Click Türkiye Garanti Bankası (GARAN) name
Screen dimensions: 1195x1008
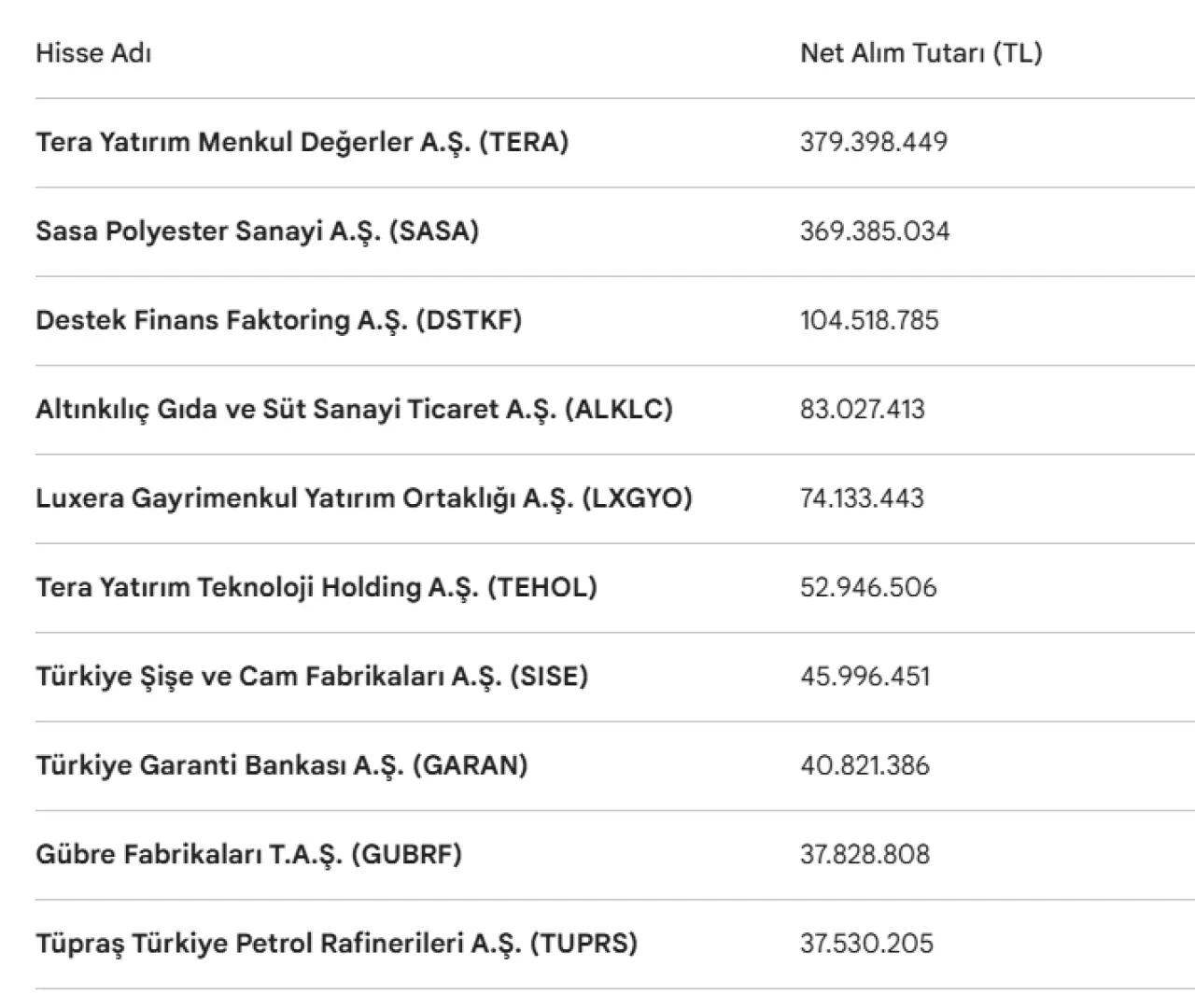(281, 765)
